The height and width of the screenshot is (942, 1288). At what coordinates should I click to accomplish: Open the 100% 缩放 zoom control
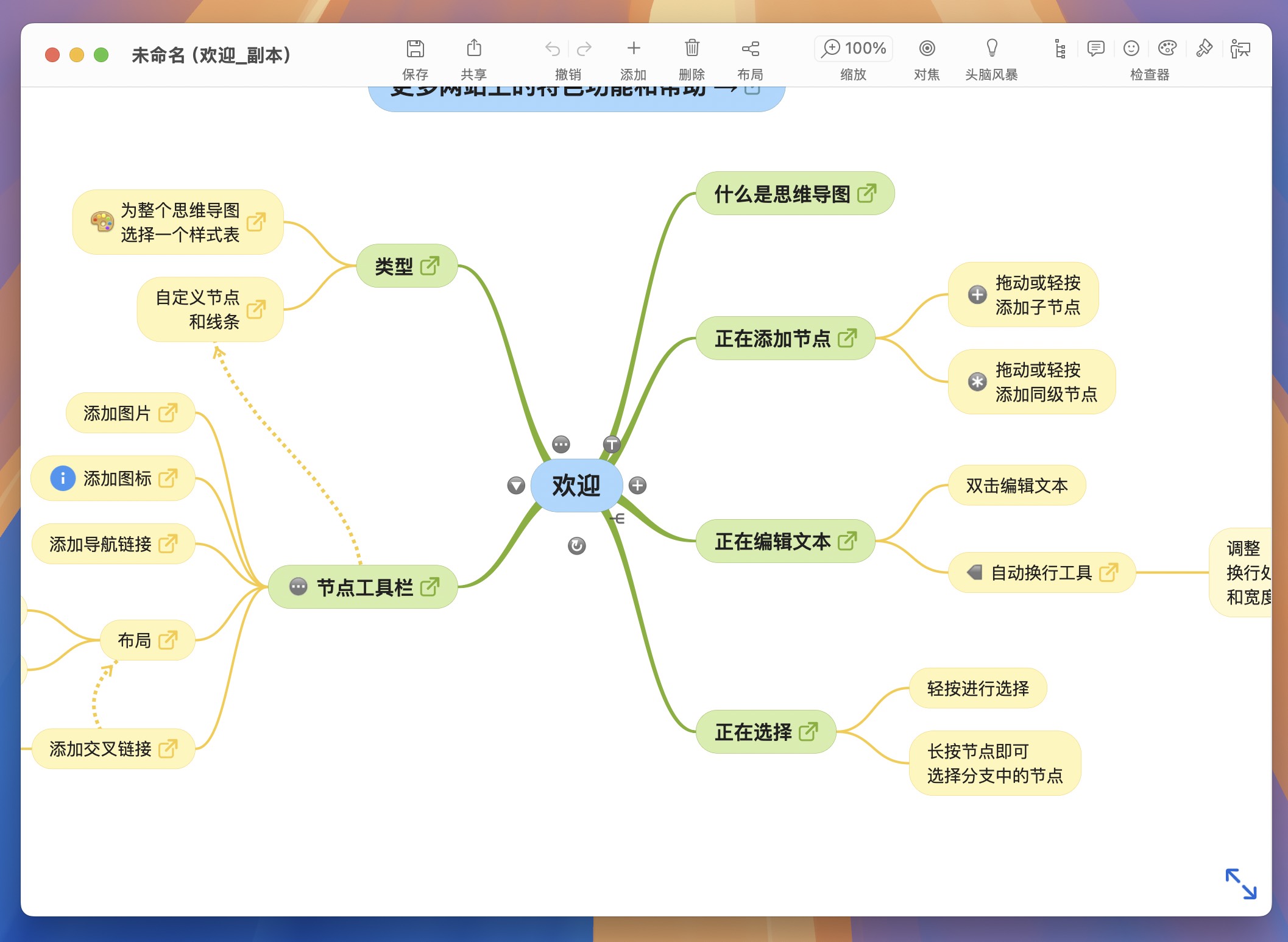[853, 48]
